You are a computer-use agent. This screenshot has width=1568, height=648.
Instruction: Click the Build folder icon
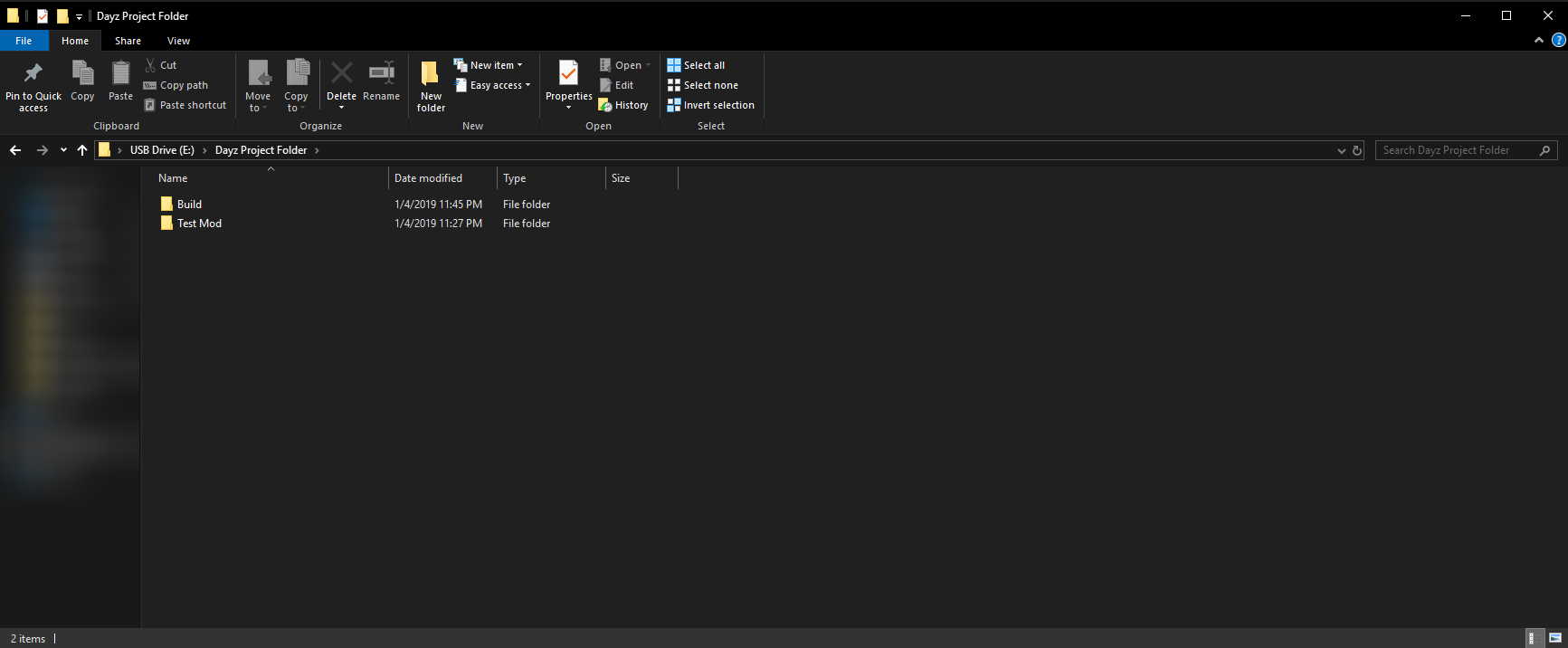[x=166, y=204]
